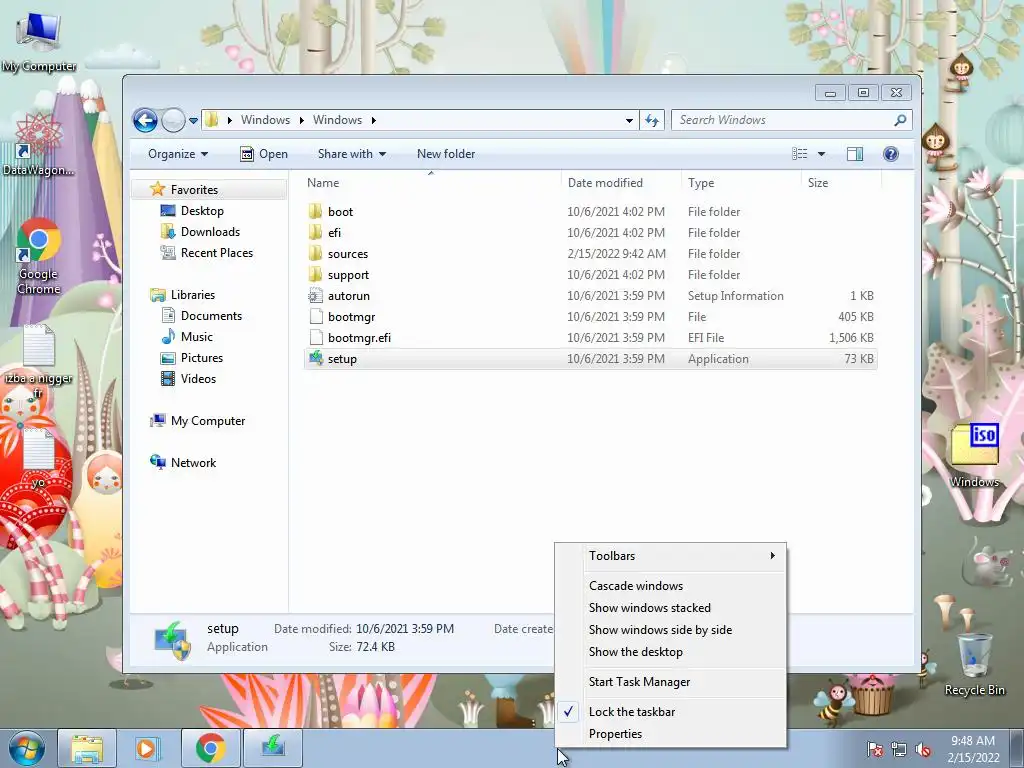Viewport: 1024px width, 768px height.
Task: Choose Show windows side by side
Action: (671, 630)
